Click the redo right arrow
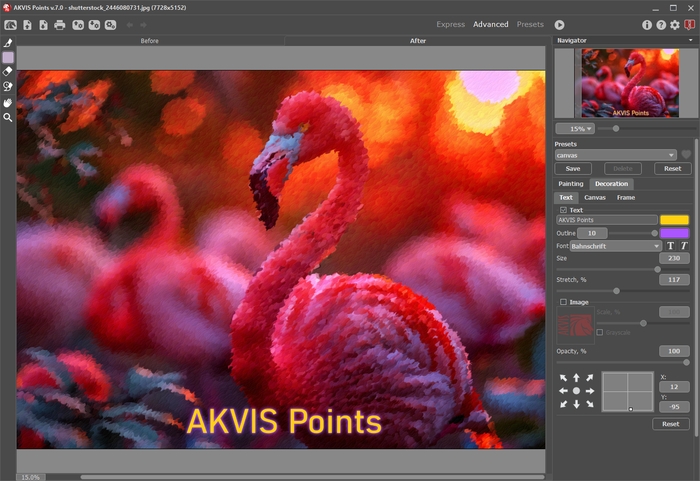 (x=143, y=25)
